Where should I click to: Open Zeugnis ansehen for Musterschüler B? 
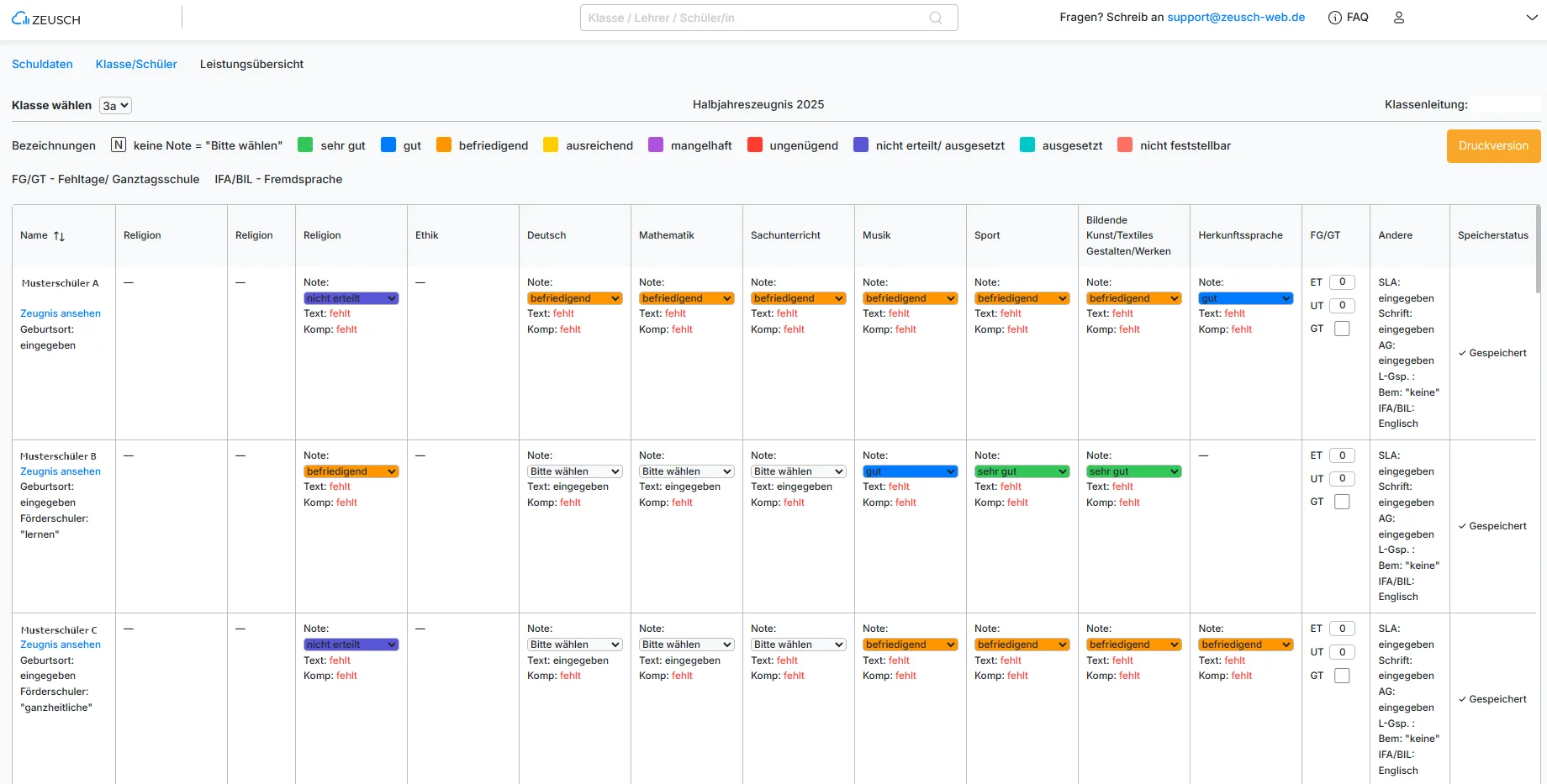61,471
